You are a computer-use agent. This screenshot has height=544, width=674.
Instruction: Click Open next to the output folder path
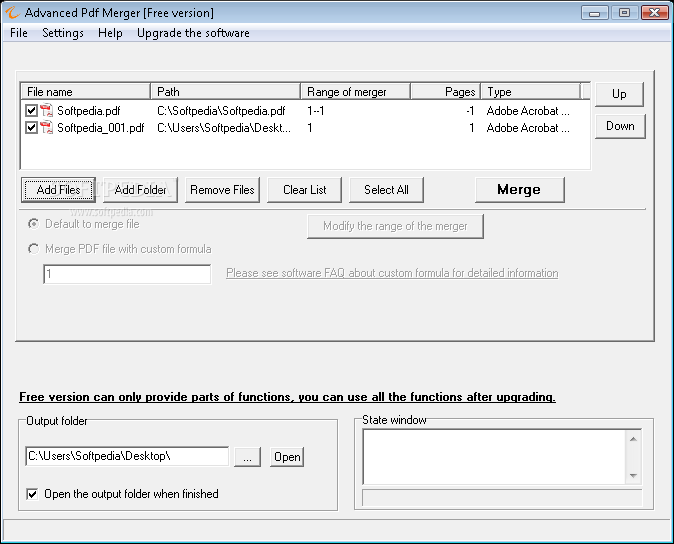click(x=287, y=457)
